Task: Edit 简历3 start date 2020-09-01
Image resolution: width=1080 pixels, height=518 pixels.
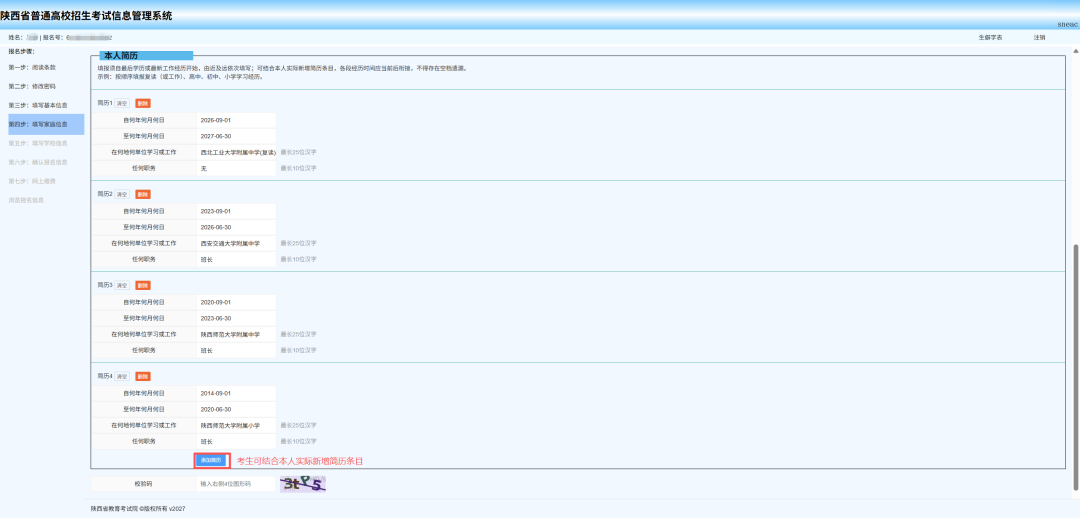Action: (236, 302)
